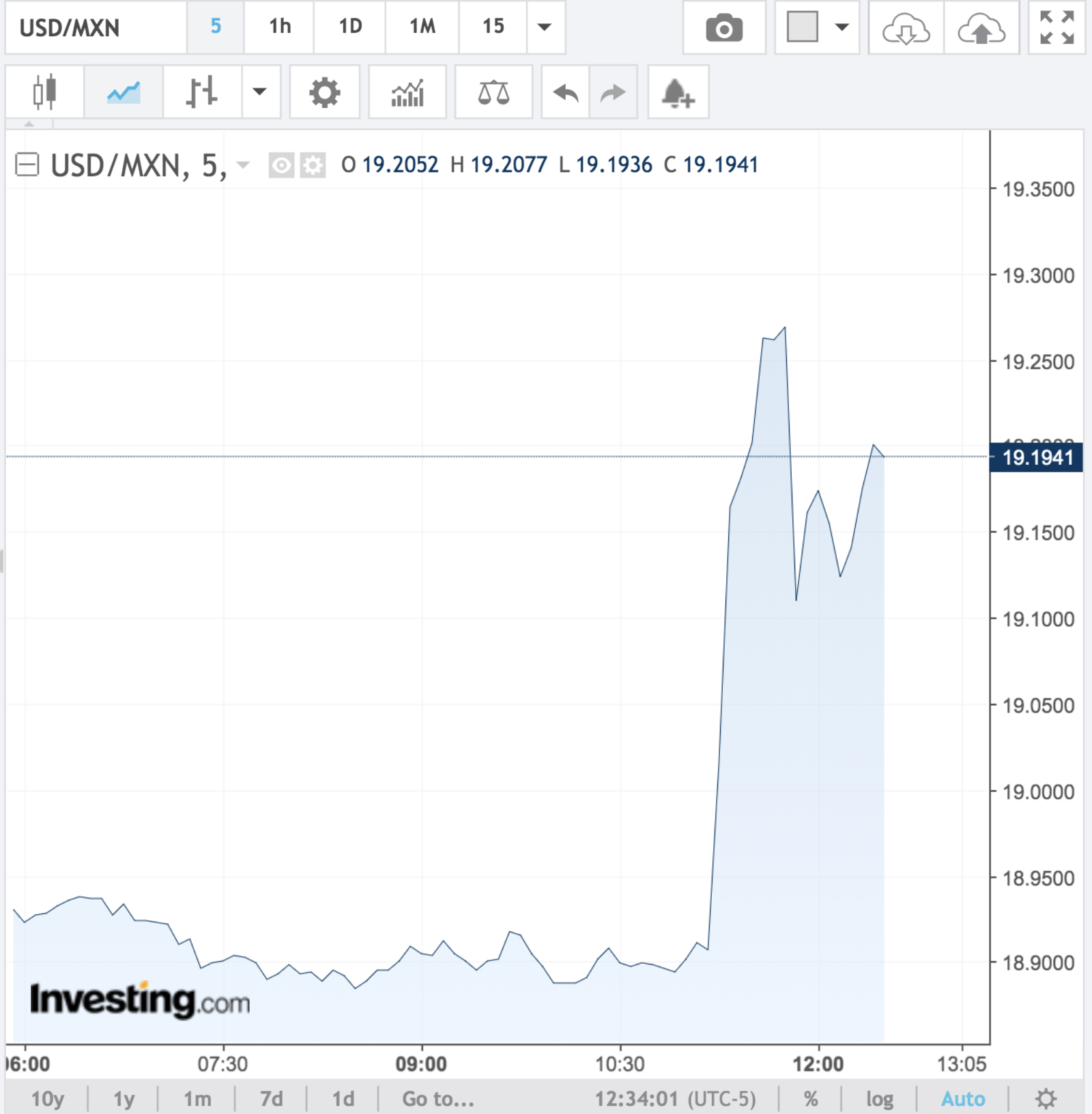Click the compare scales icon
1092x1114 pixels.
[x=493, y=92]
